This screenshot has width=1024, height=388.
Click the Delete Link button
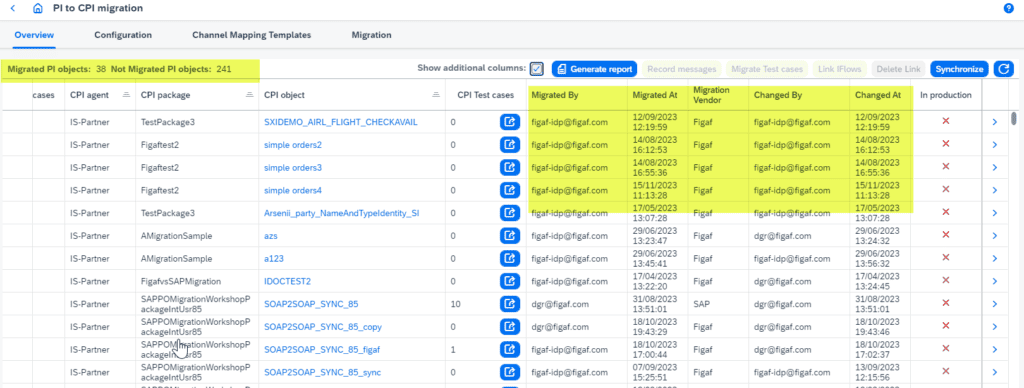point(899,69)
